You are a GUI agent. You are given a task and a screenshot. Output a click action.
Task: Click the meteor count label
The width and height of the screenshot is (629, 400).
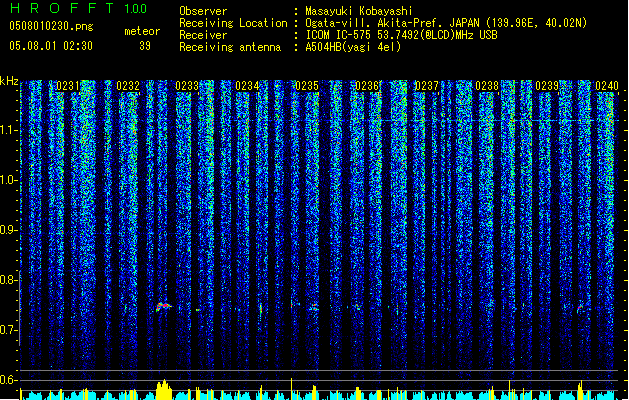pos(142,31)
